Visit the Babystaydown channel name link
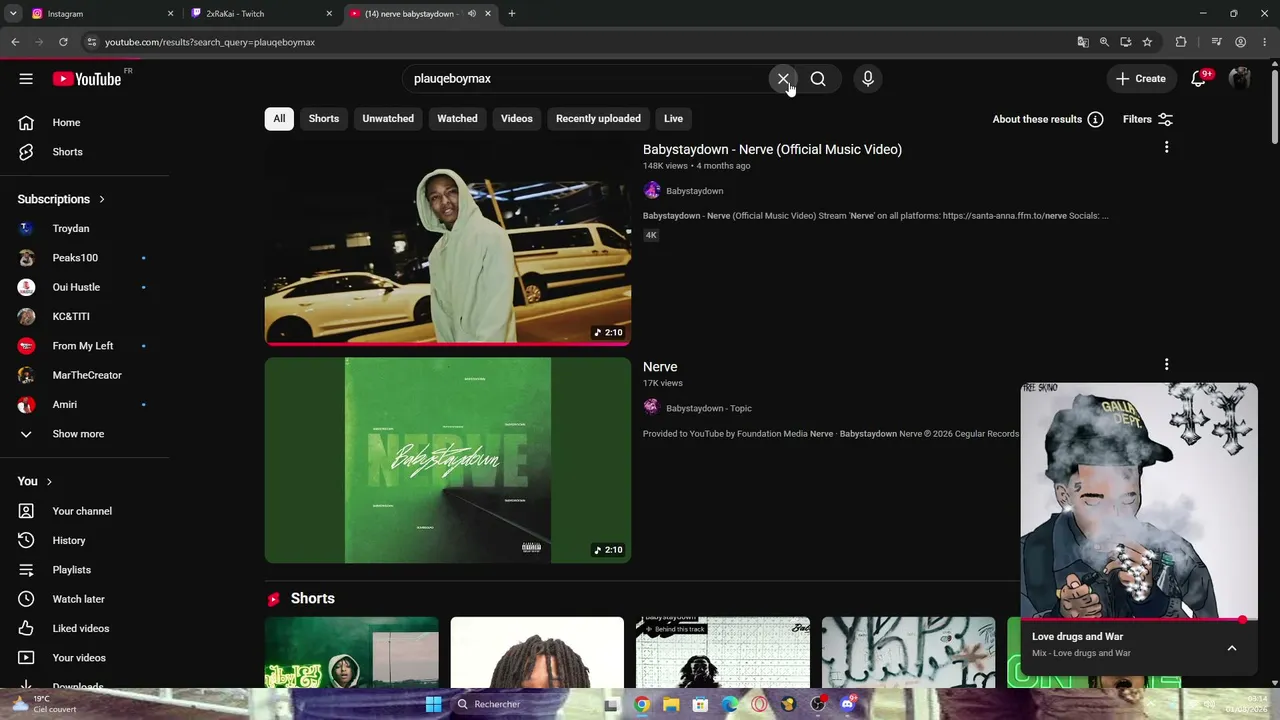 pyautogui.click(x=694, y=191)
